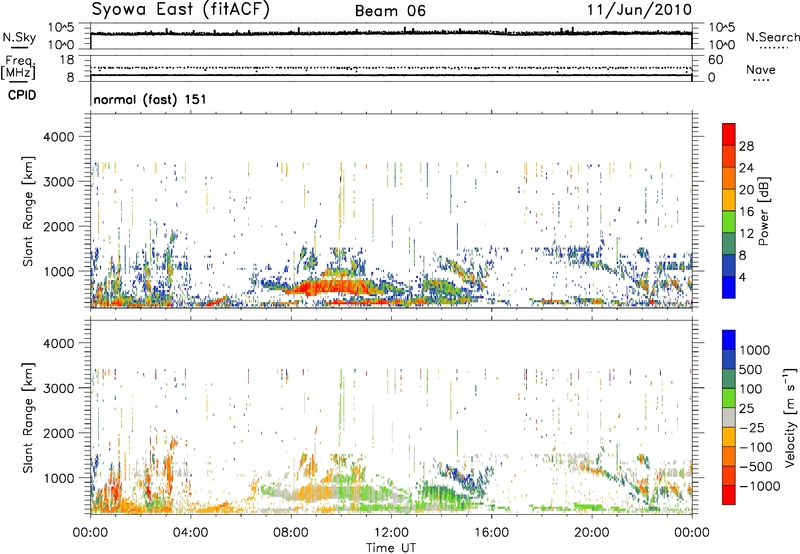800x554 pixels.
Task: Click the '12:00' time axis label
Action: tap(391, 533)
